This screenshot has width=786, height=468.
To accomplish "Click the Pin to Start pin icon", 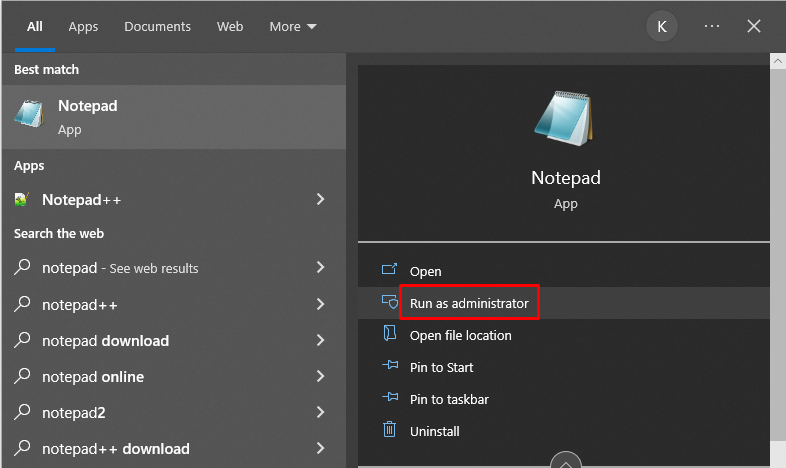I will (390, 365).
